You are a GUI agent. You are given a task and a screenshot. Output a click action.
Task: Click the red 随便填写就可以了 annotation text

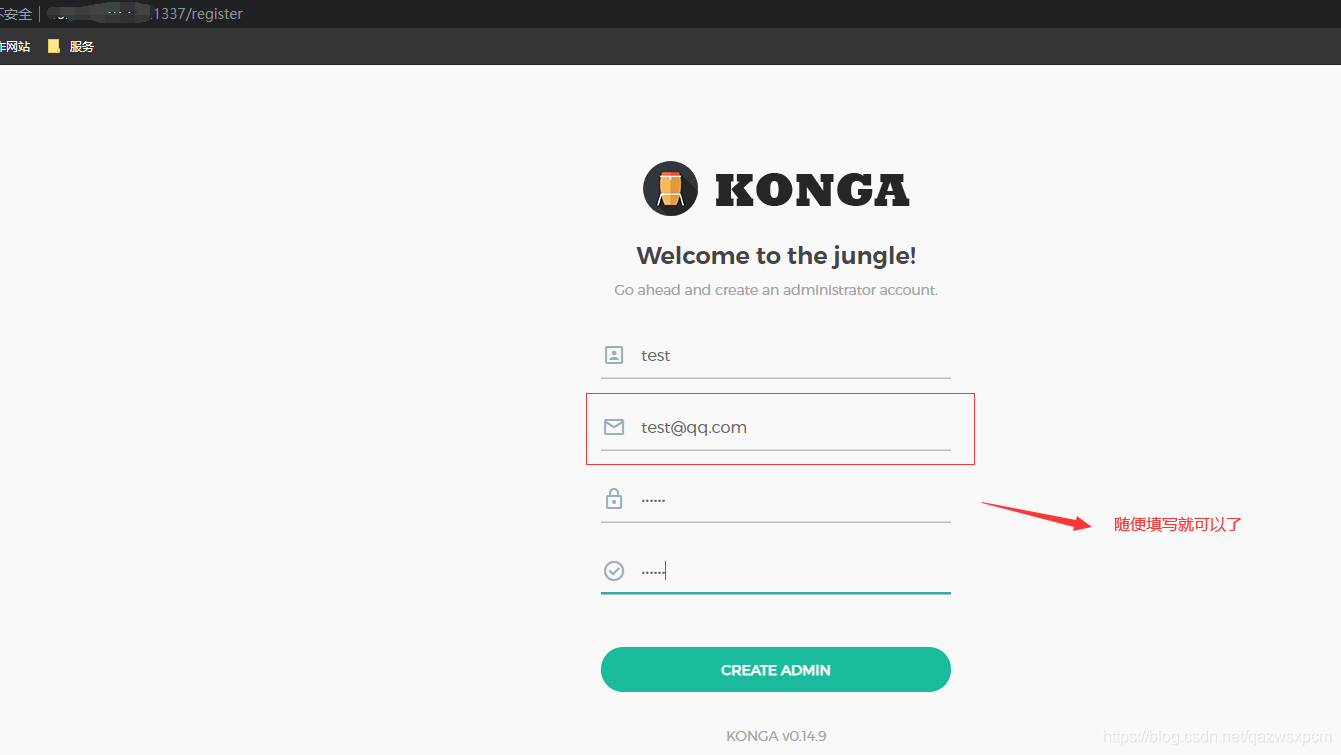coord(1178,524)
